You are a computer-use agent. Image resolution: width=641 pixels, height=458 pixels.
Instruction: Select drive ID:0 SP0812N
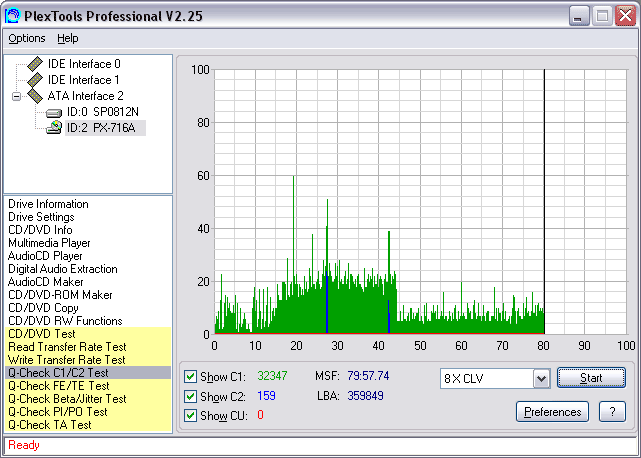103,112
